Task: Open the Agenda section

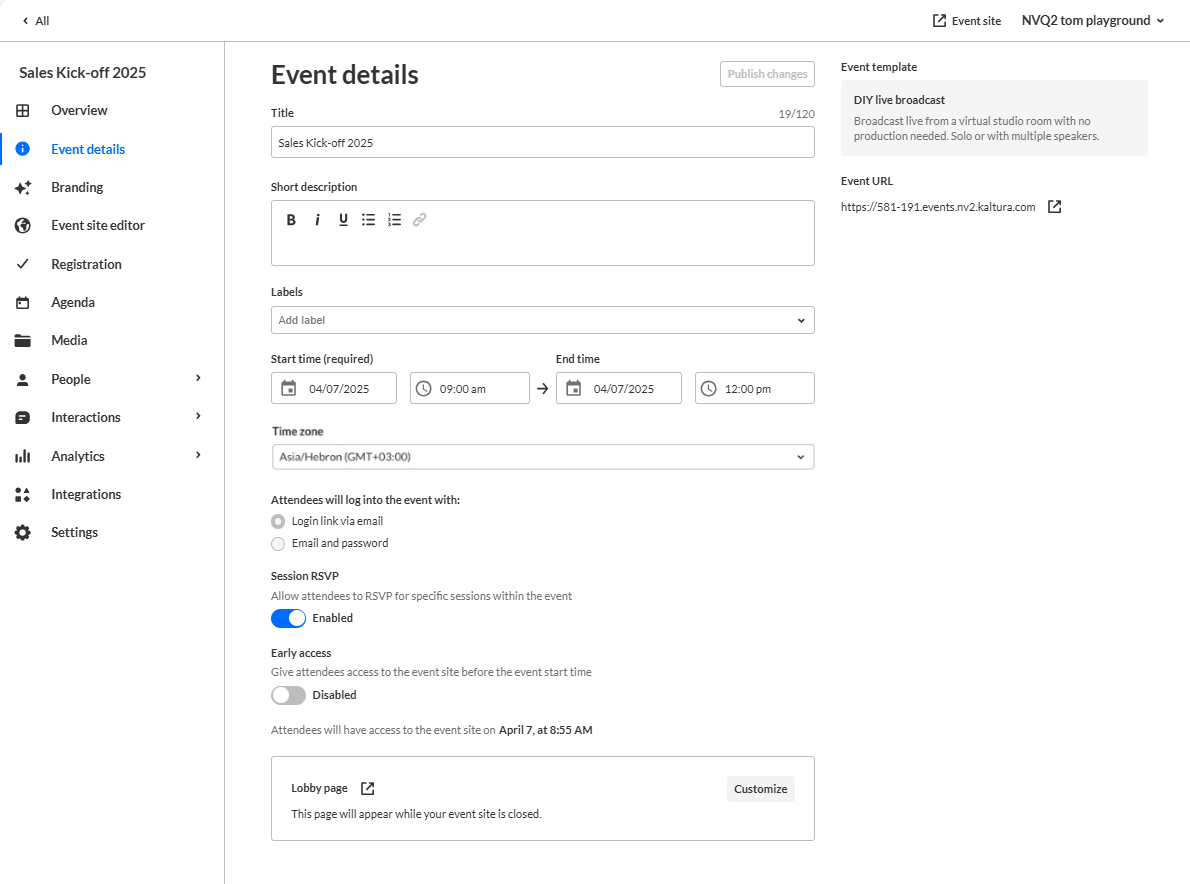Action: 73,302
